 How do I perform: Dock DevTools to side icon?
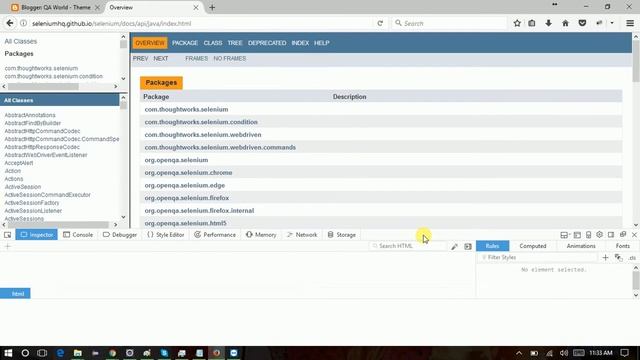click(x=611, y=235)
